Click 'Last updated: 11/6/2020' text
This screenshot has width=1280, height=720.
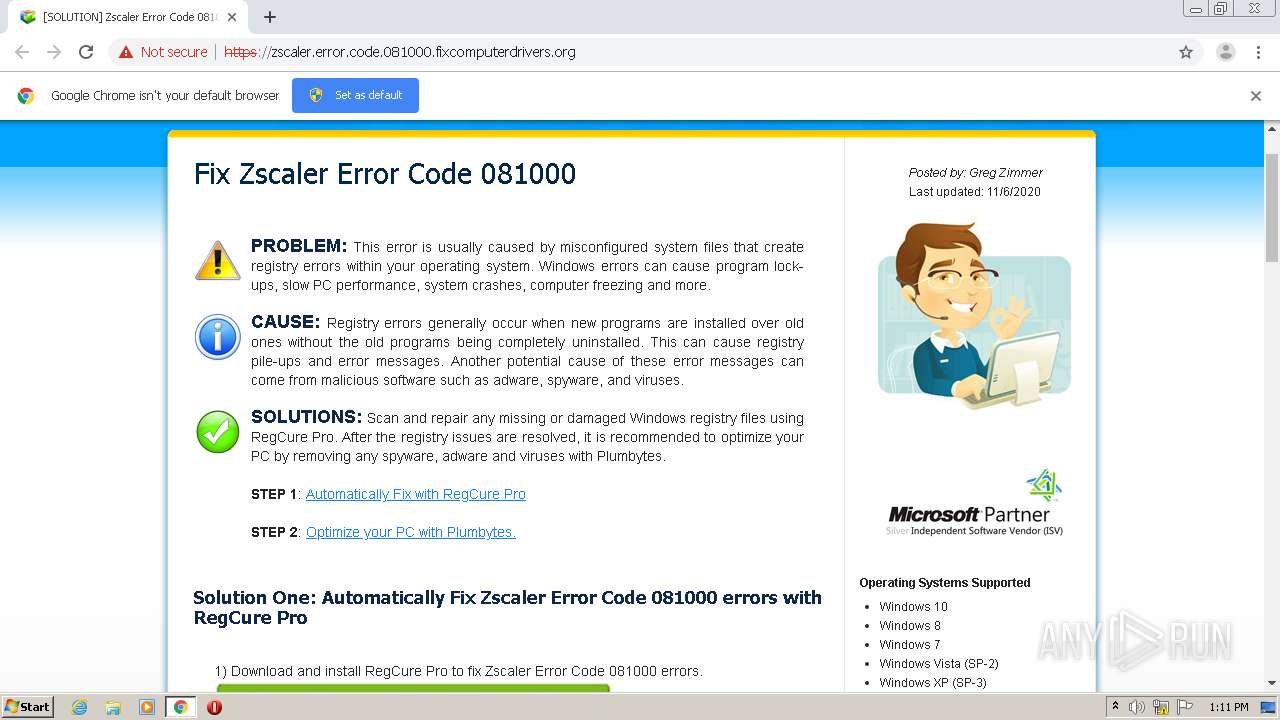tap(975, 192)
